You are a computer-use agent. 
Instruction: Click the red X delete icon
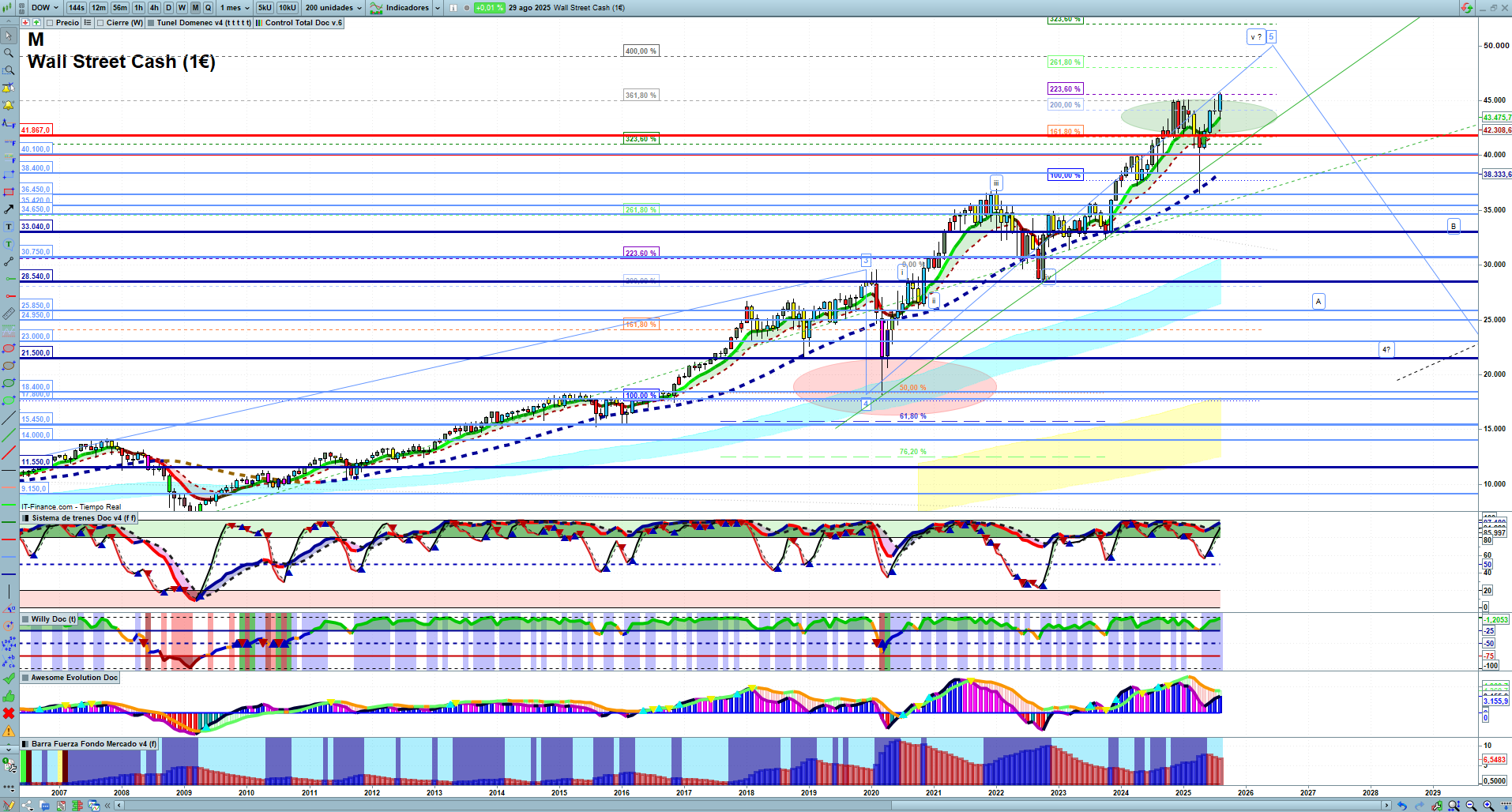point(9,713)
